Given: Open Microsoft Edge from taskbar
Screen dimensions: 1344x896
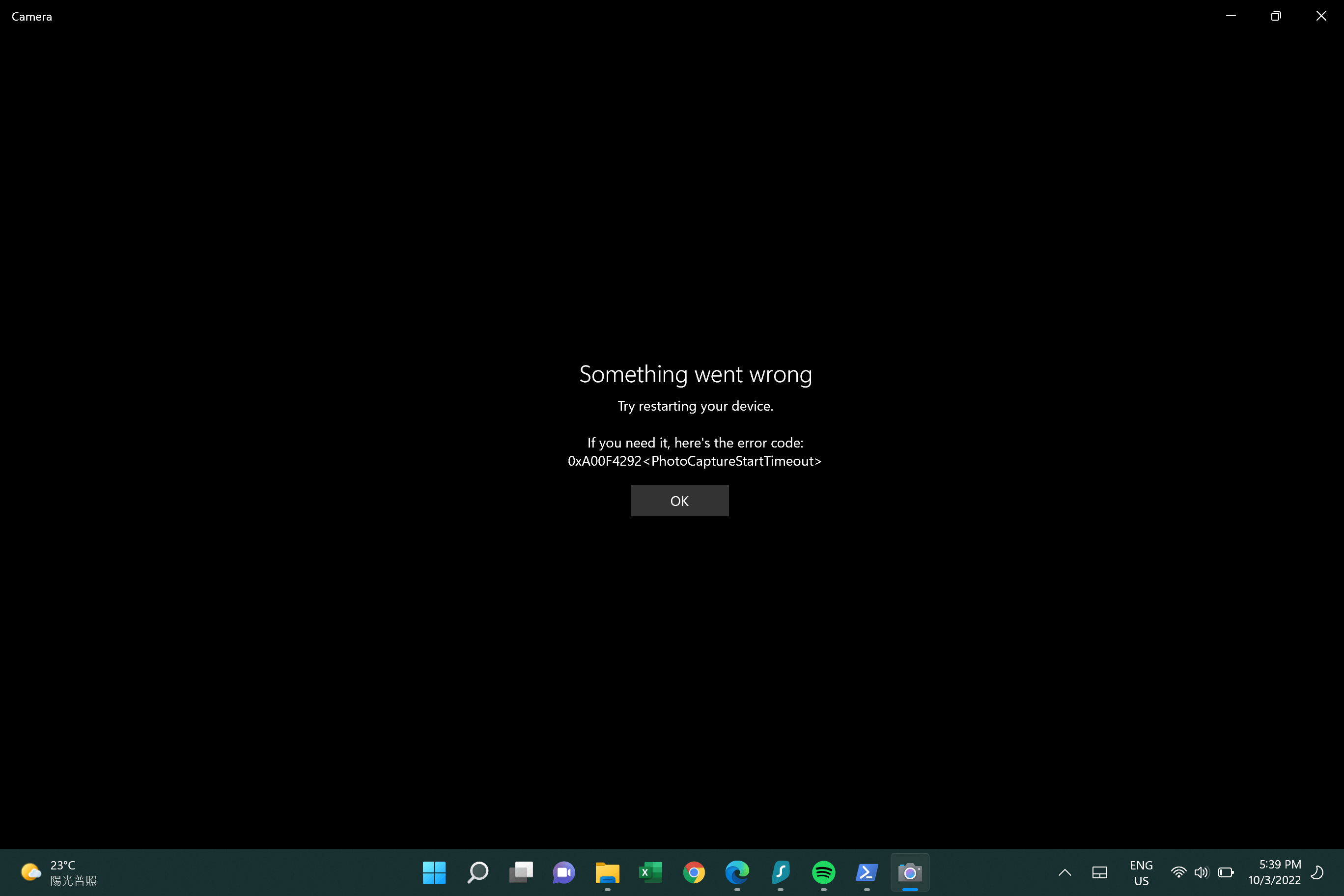Looking at the screenshot, I should 736,872.
